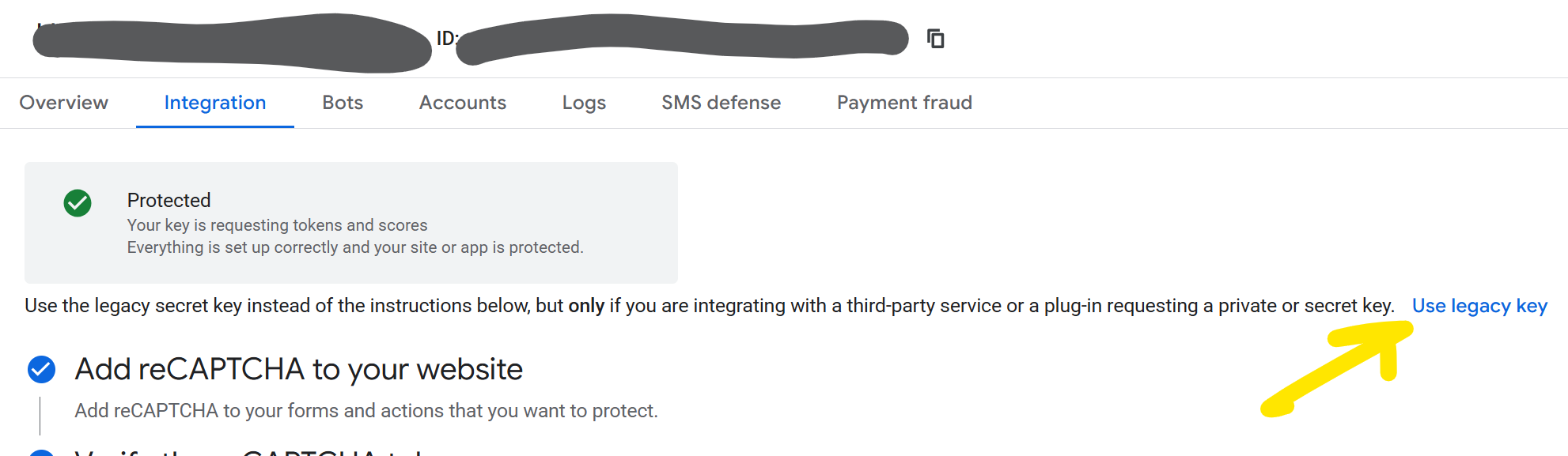This screenshot has width=1568, height=456.
Task: Select the Integration tab
Action: [215, 103]
